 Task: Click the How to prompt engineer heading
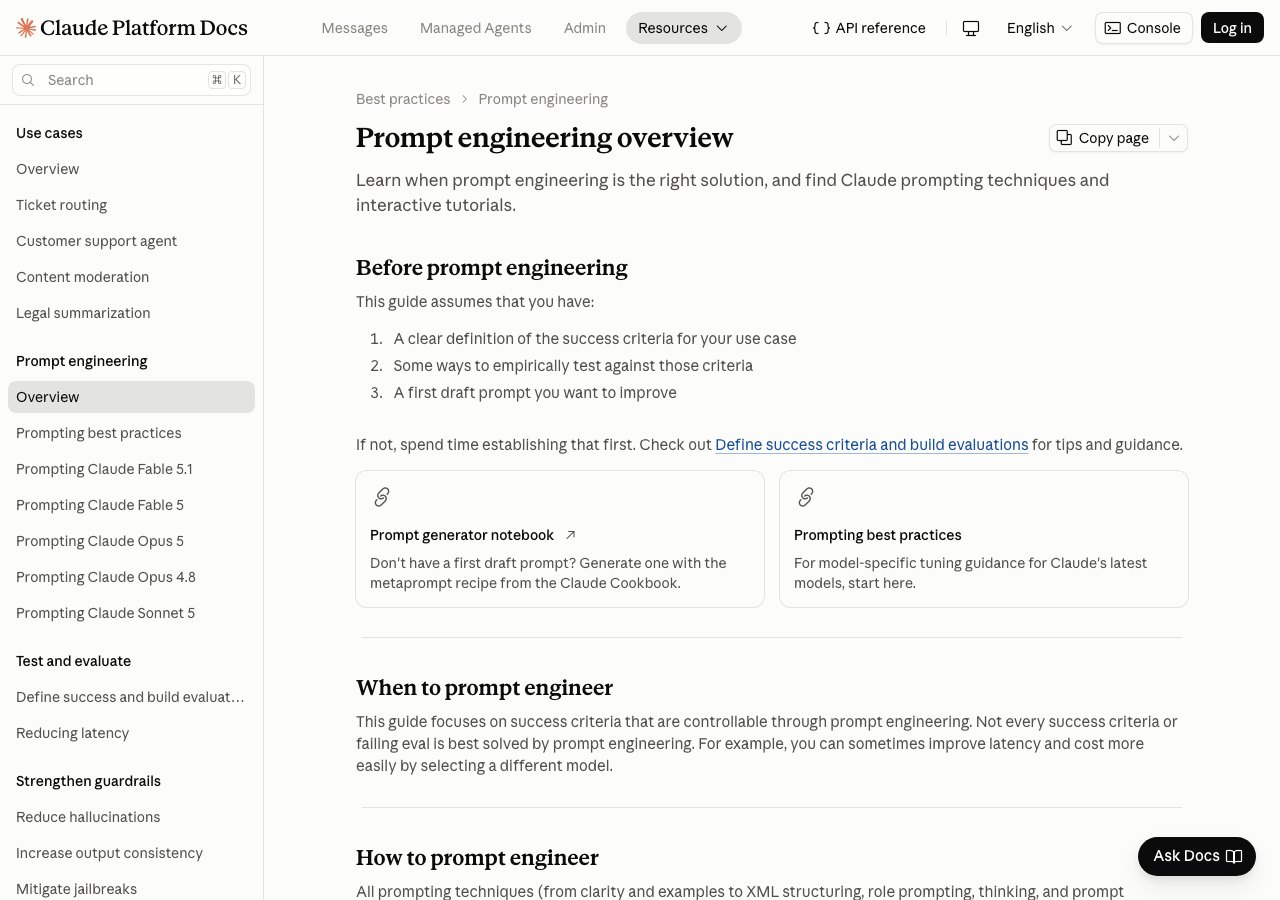(477, 858)
